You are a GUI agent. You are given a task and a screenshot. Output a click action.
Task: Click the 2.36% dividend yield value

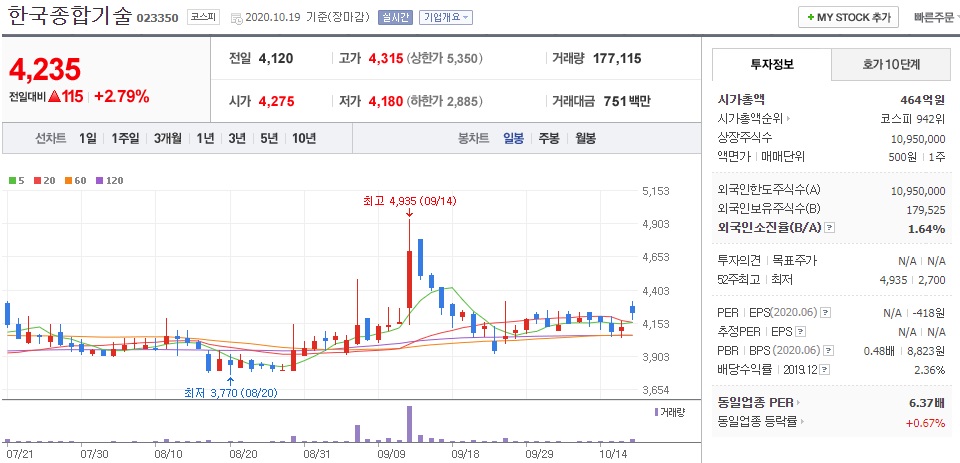[x=930, y=371]
